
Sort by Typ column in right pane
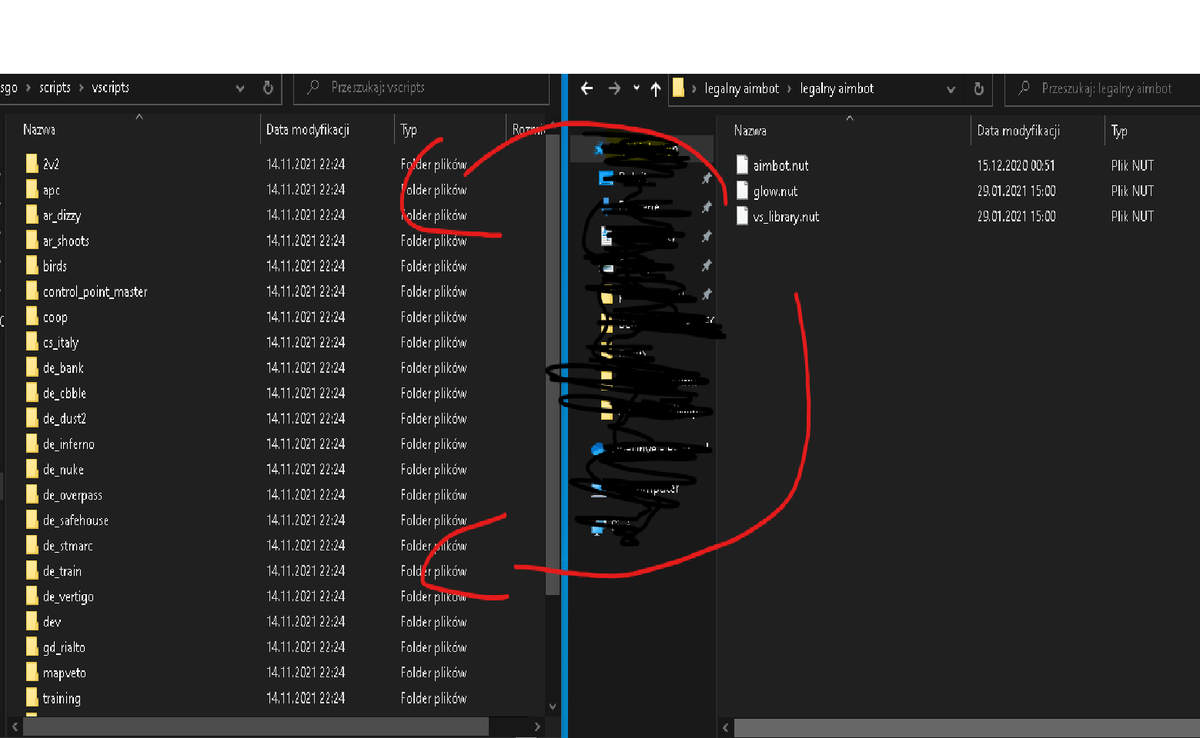click(1119, 131)
